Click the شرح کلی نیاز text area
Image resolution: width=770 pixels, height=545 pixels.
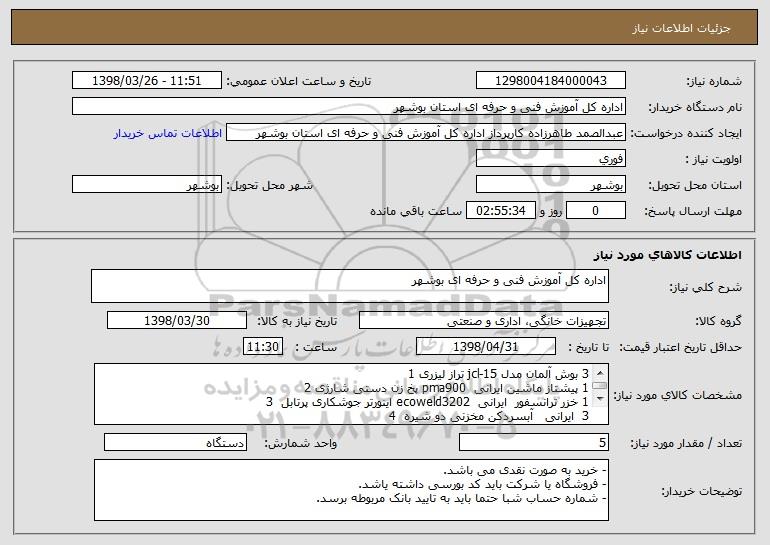(350, 286)
